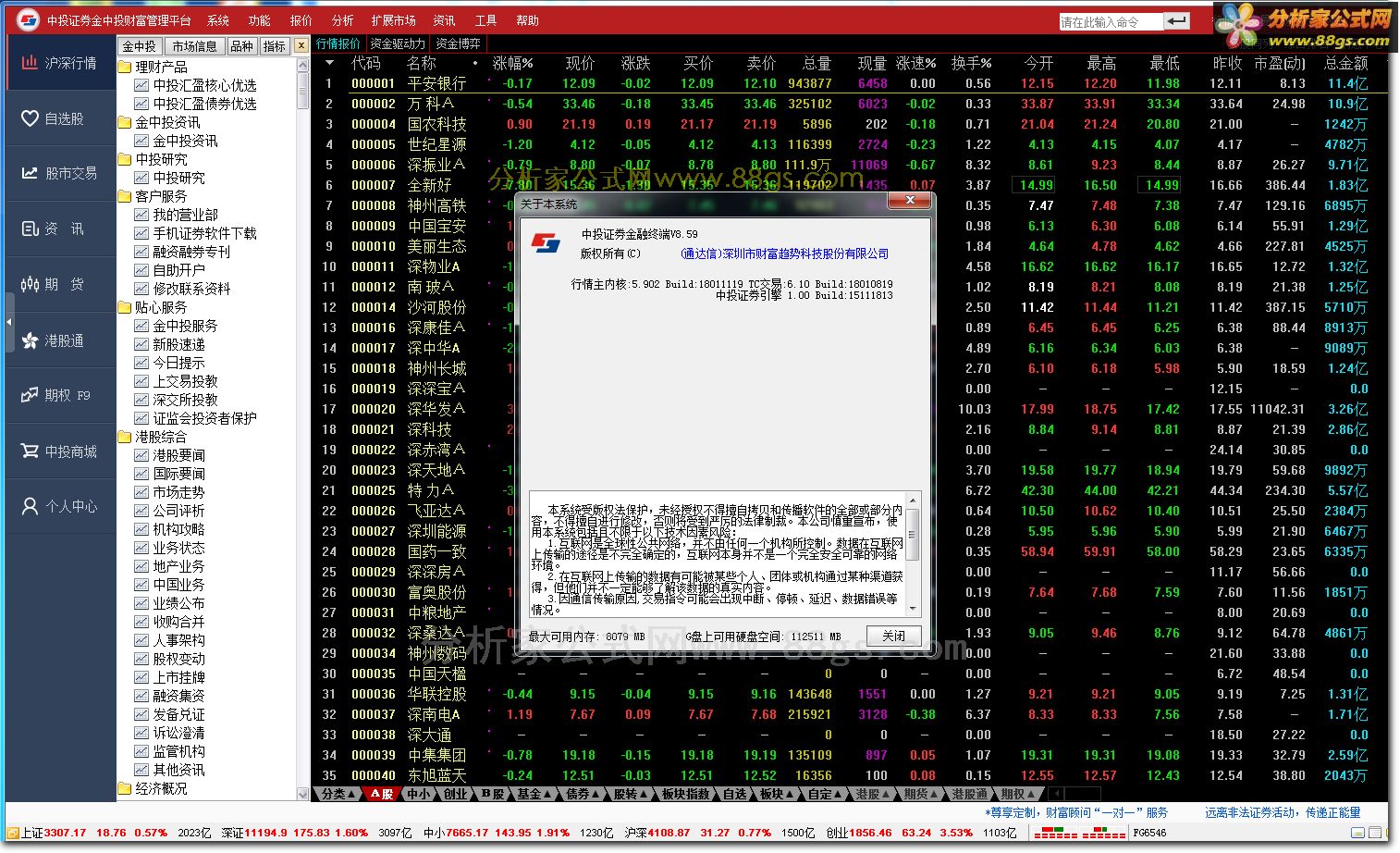Image resolution: width=1400 pixels, height=853 pixels.
Task: Switch to the 资金驱动力 tab
Action: [x=398, y=43]
